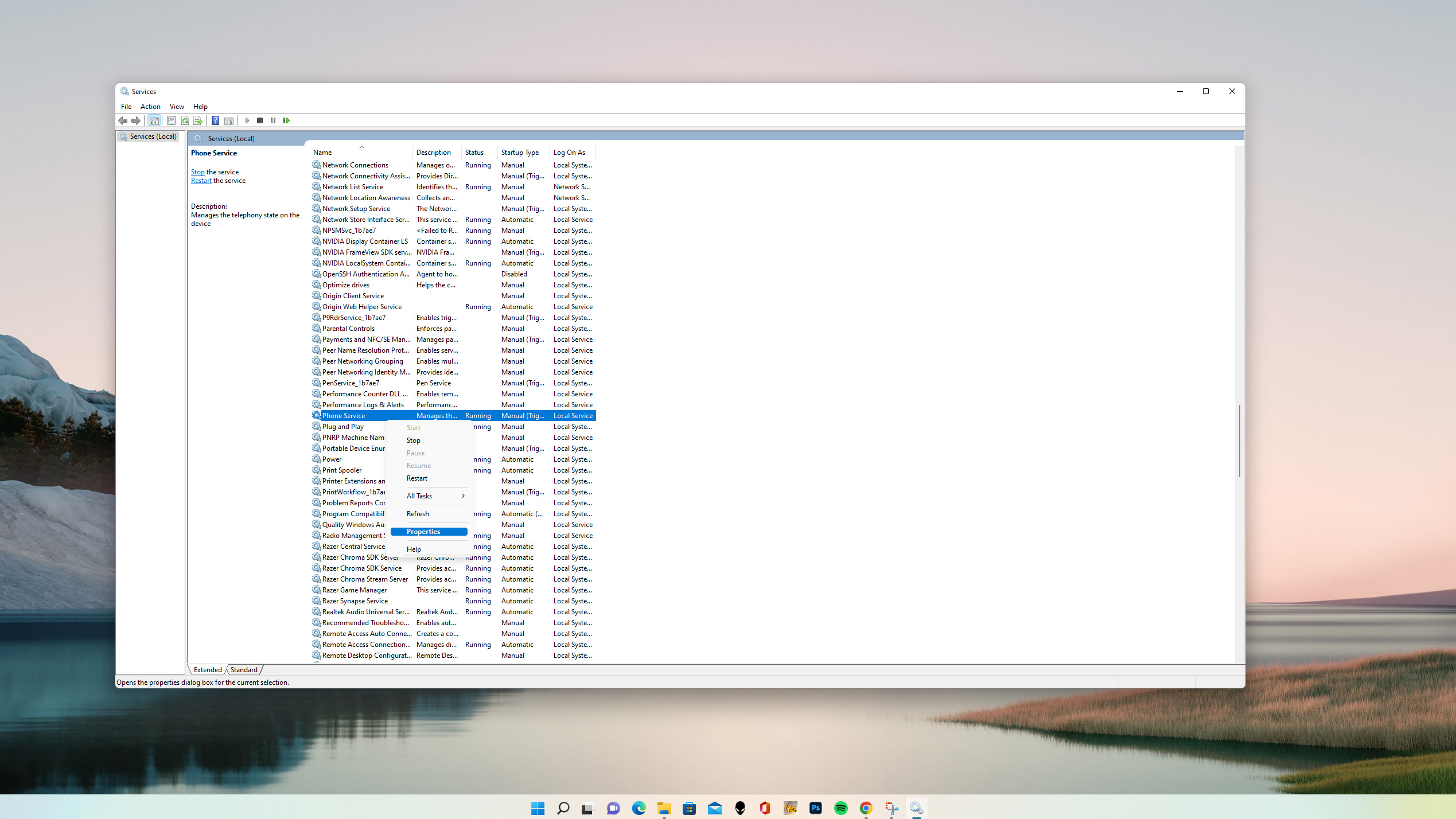
Task: Open the Action menu
Action: coord(150,106)
